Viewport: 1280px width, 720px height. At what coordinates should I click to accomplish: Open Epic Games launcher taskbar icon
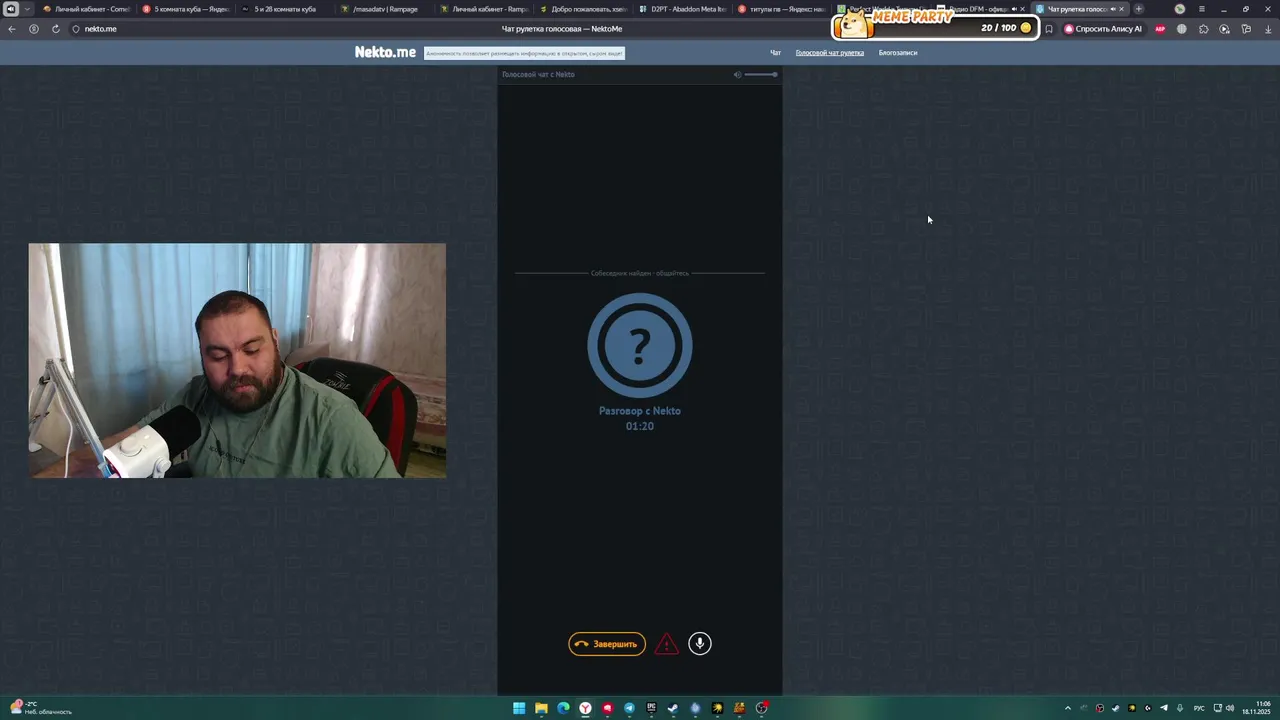tap(651, 708)
